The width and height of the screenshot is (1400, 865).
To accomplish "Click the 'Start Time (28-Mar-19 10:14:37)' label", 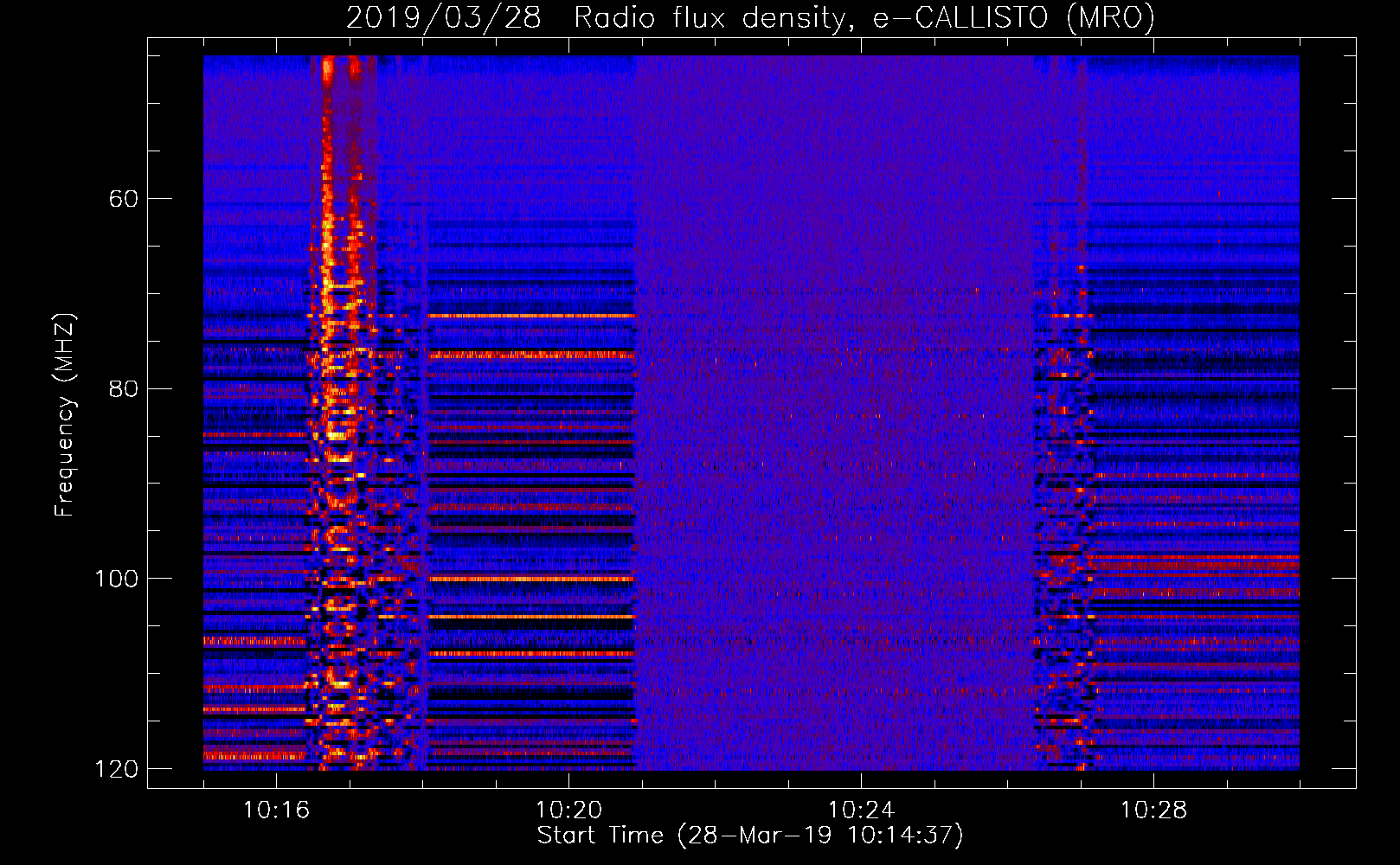I will (750, 836).
